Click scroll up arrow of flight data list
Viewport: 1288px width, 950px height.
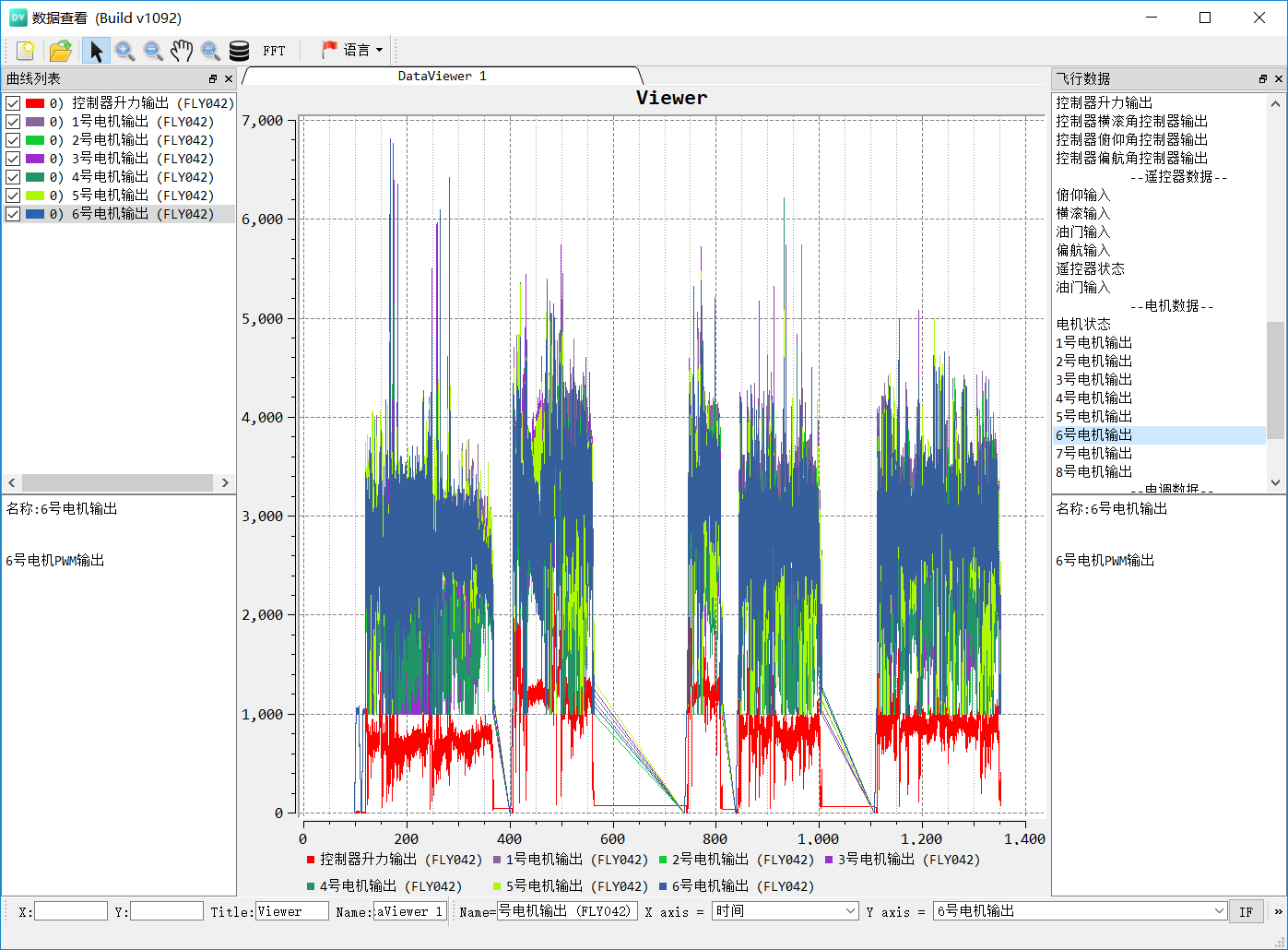click(x=1275, y=103)
